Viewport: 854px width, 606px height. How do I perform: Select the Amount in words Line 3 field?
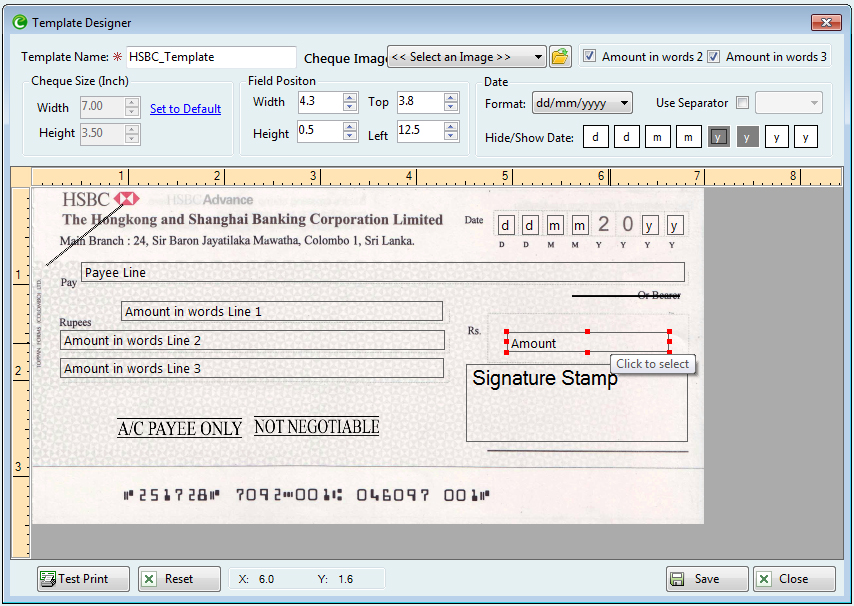[x=252, y=369]
